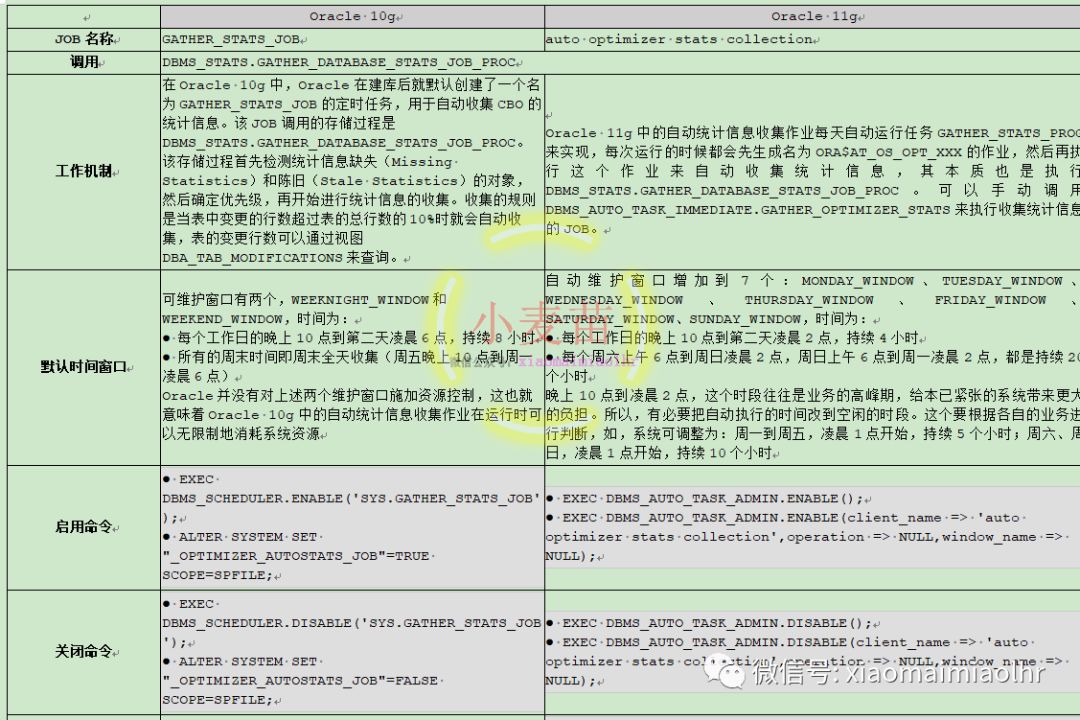This screenshot has height=720, width=1080.
Task: Click '"_OPTIMIZER_AUTOSTATS_JOB"=TRUE' line
Action: click(x=296, y=556)
